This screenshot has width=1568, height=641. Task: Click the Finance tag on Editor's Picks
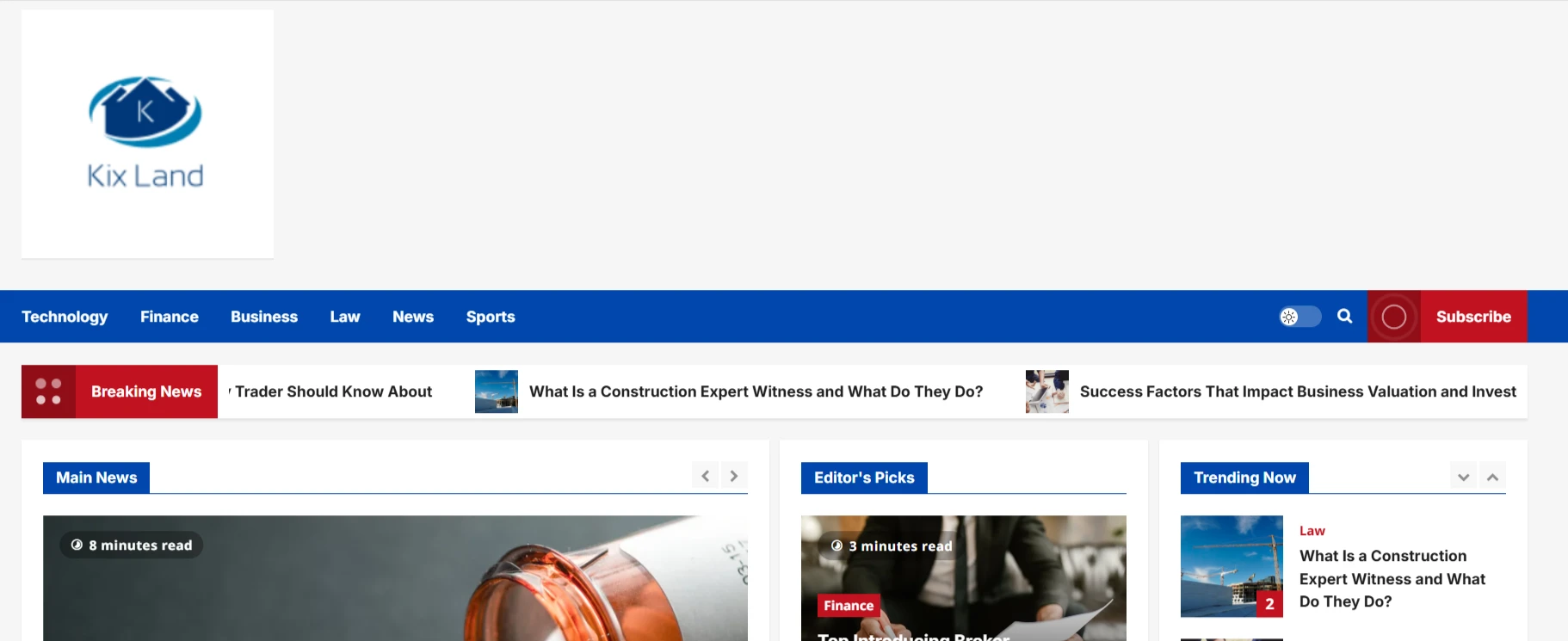point(849,606)
